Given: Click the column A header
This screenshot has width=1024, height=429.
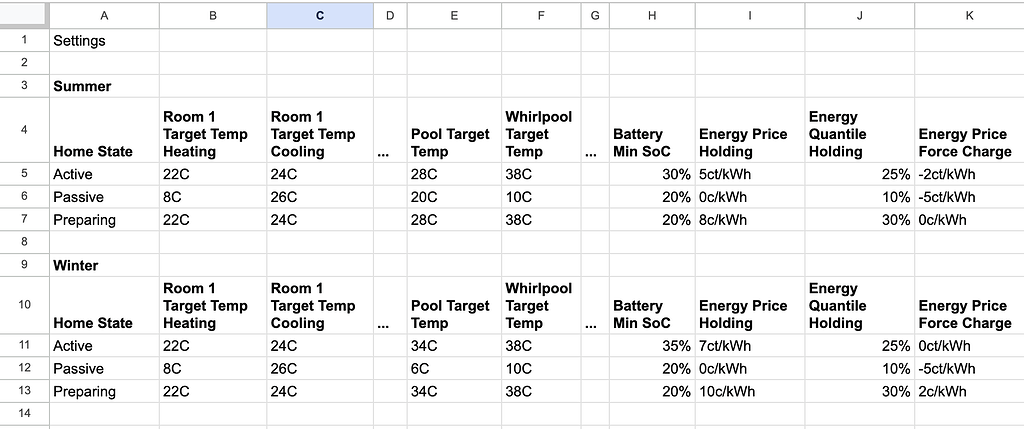Looking at the screenshot, I should (105, 15).
